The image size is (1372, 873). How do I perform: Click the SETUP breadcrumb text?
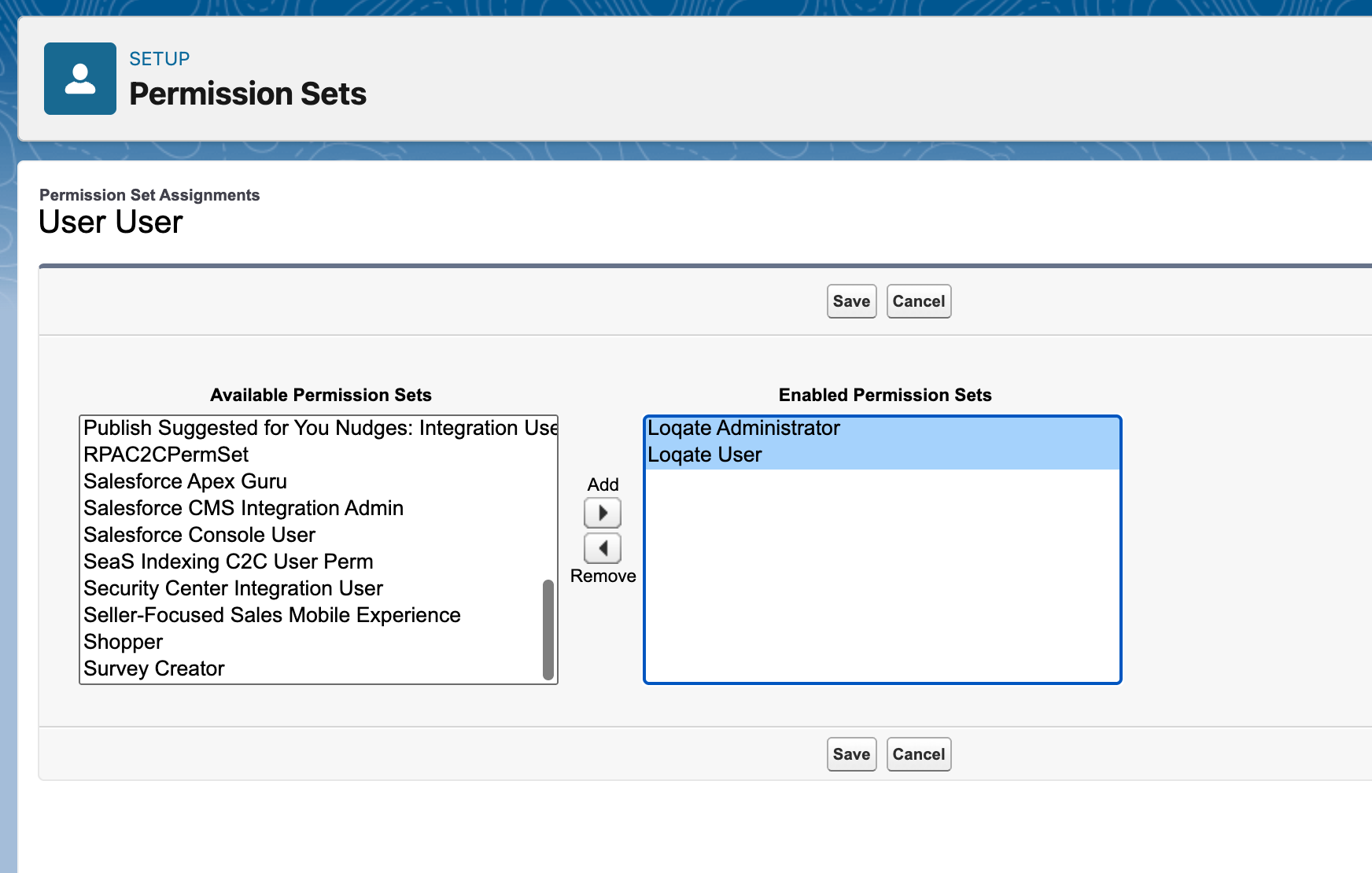160,59
